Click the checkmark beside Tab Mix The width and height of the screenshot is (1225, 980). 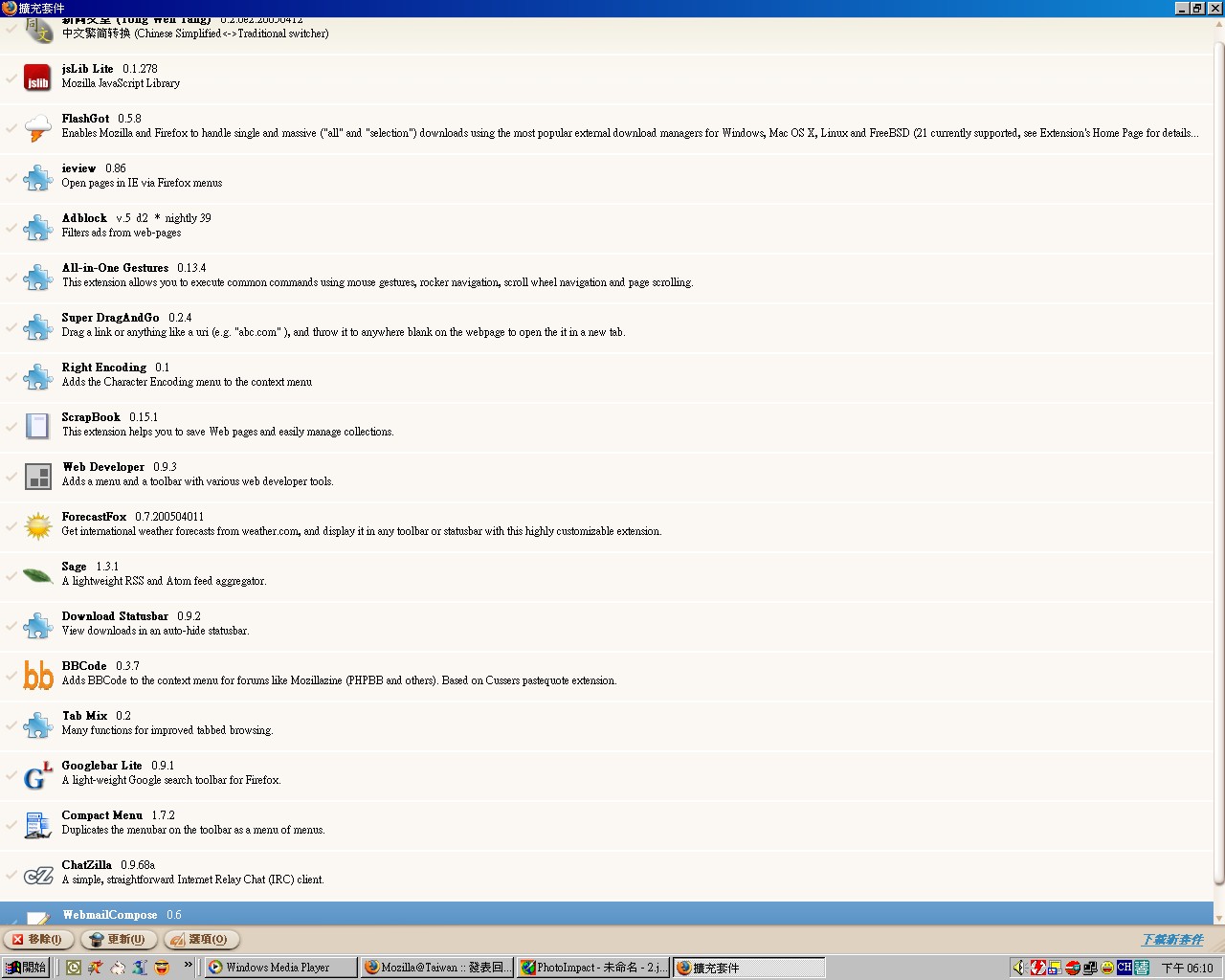[11, 724]
